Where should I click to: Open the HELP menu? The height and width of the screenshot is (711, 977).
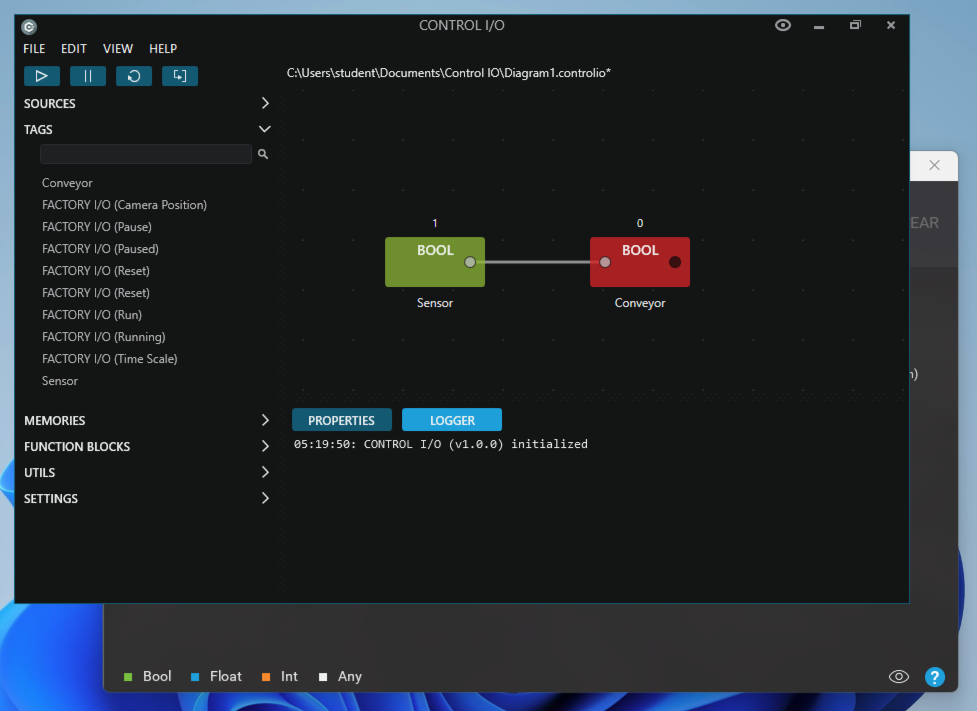163,49
